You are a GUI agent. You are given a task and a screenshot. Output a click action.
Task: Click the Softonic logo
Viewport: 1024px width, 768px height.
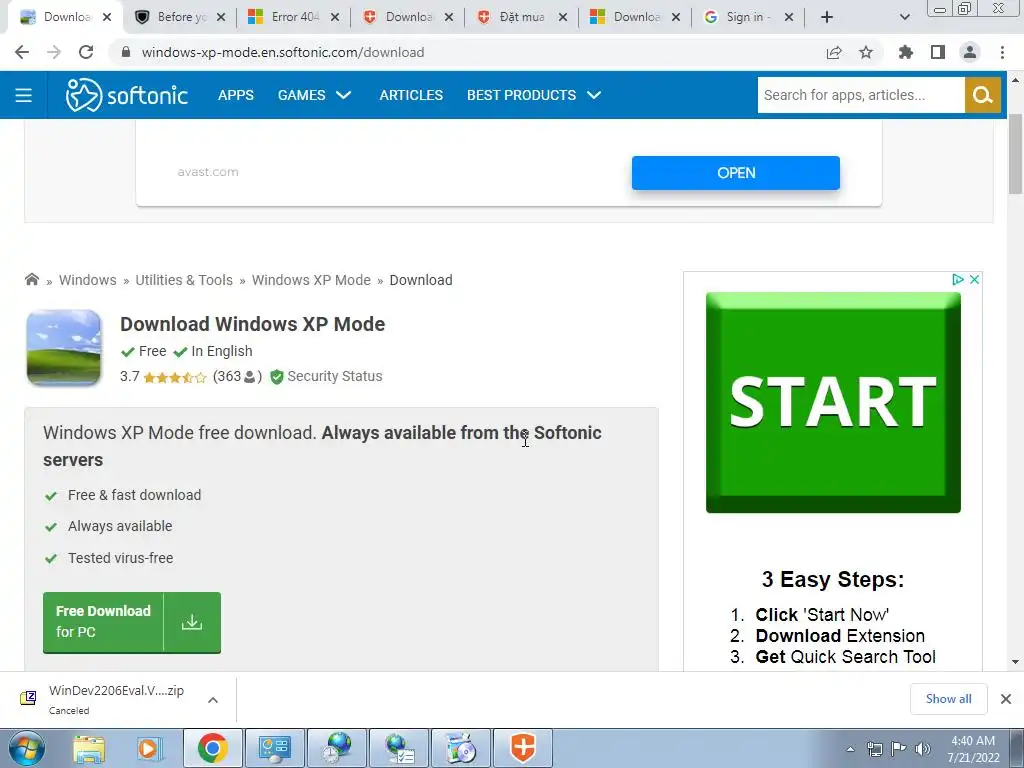coord(127,95)
